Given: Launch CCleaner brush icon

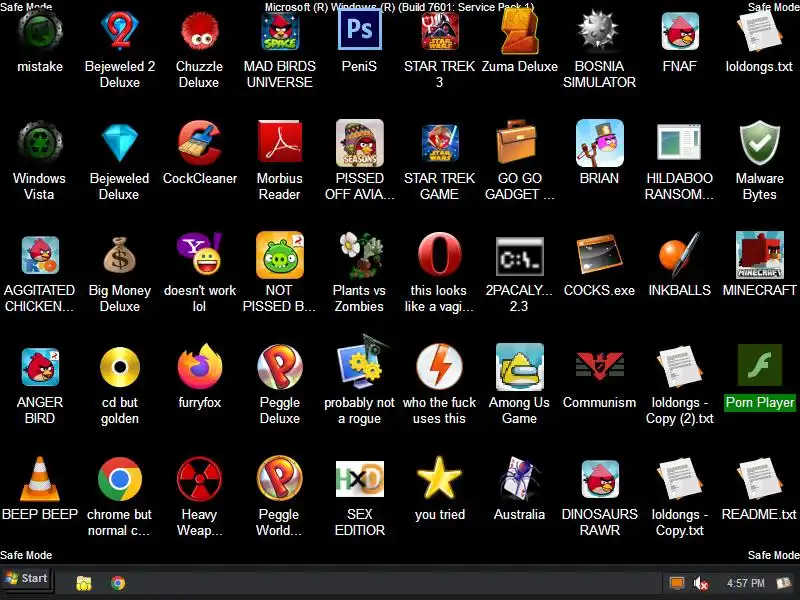Looking at the screenshot, I should pyautogui.click(x=199, y=142).
